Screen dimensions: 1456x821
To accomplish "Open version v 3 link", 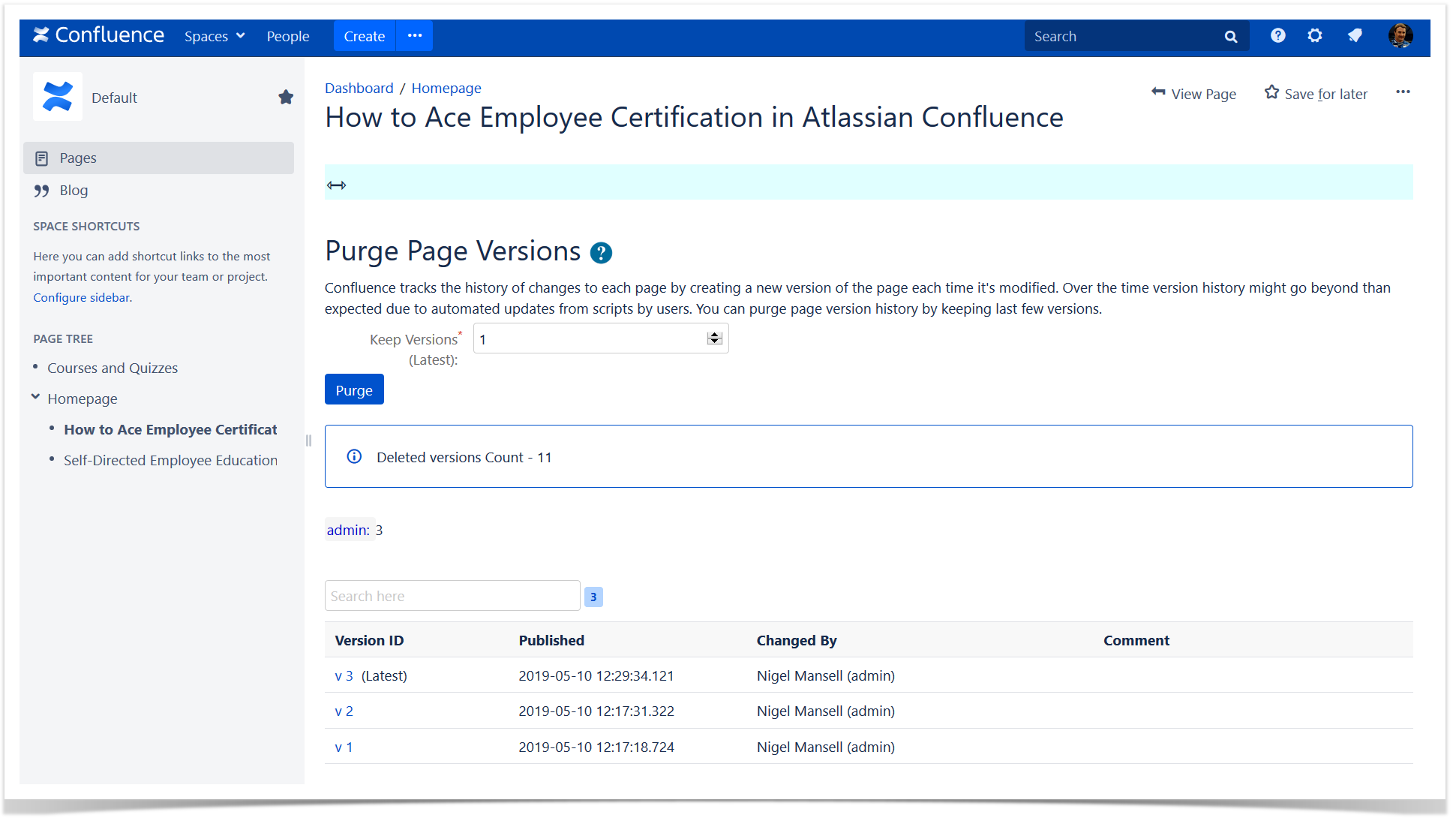I will (344, 675).
